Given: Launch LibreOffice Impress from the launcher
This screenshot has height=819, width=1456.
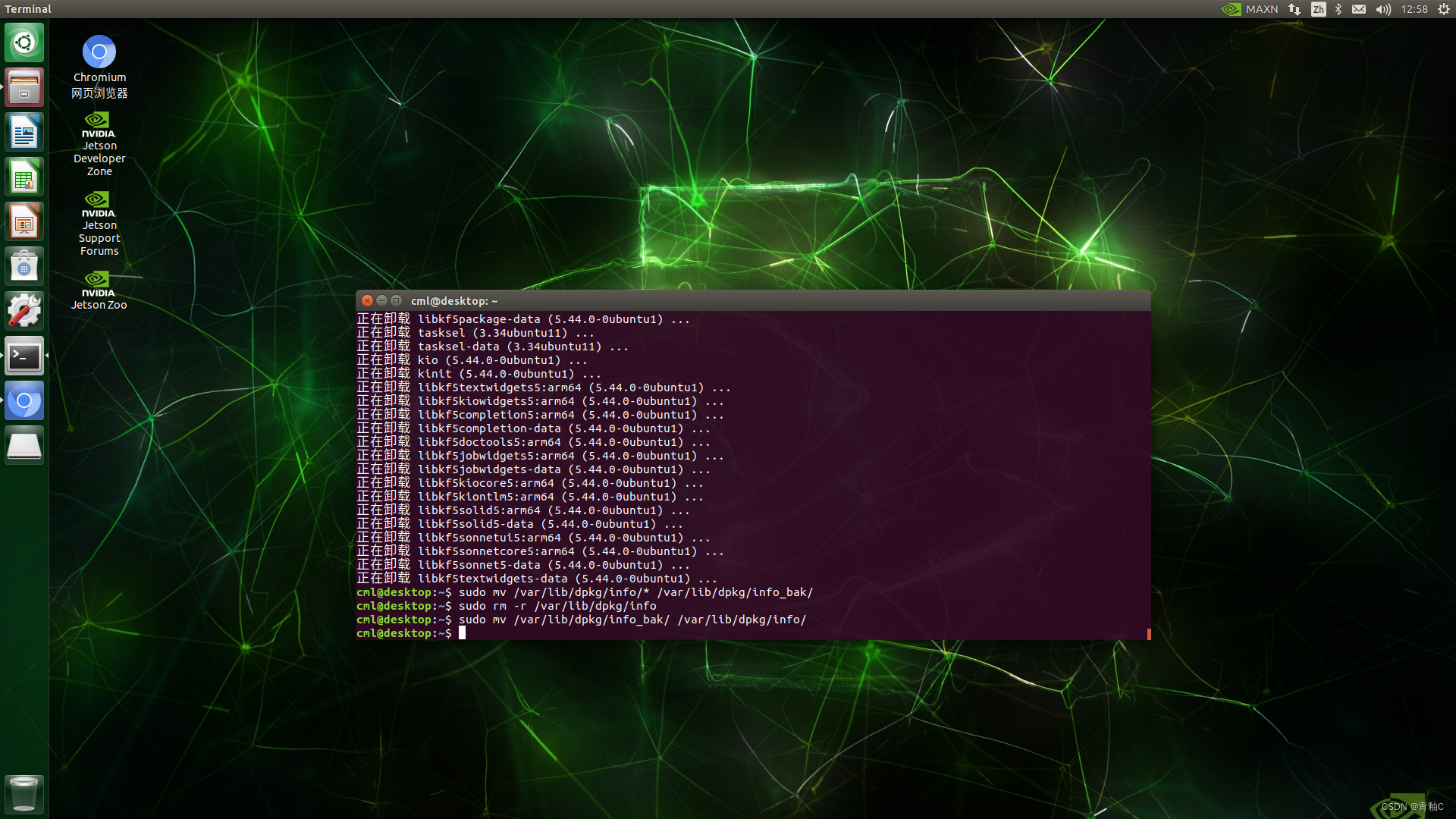Looking at the screenshot, I should [x=24, y=221].
